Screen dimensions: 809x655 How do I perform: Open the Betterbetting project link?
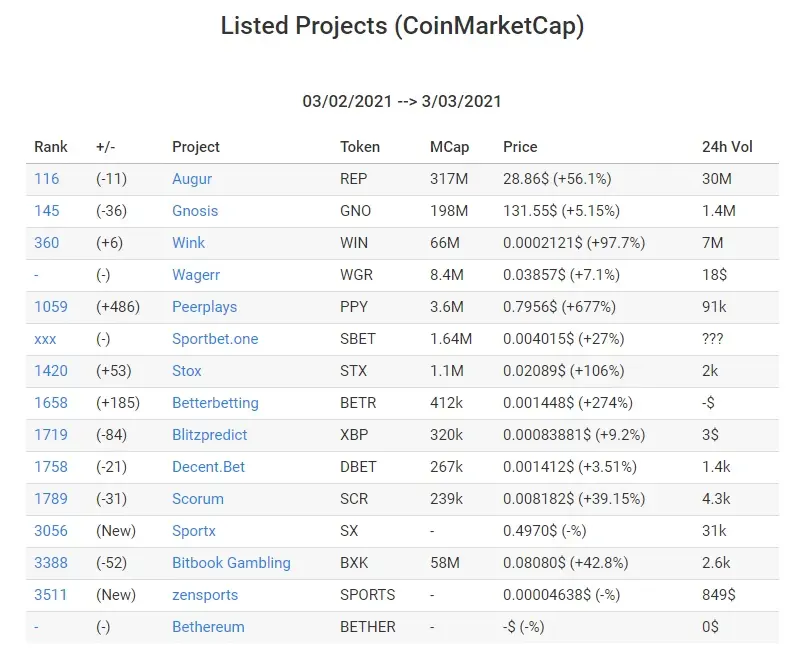coord(215,403)
